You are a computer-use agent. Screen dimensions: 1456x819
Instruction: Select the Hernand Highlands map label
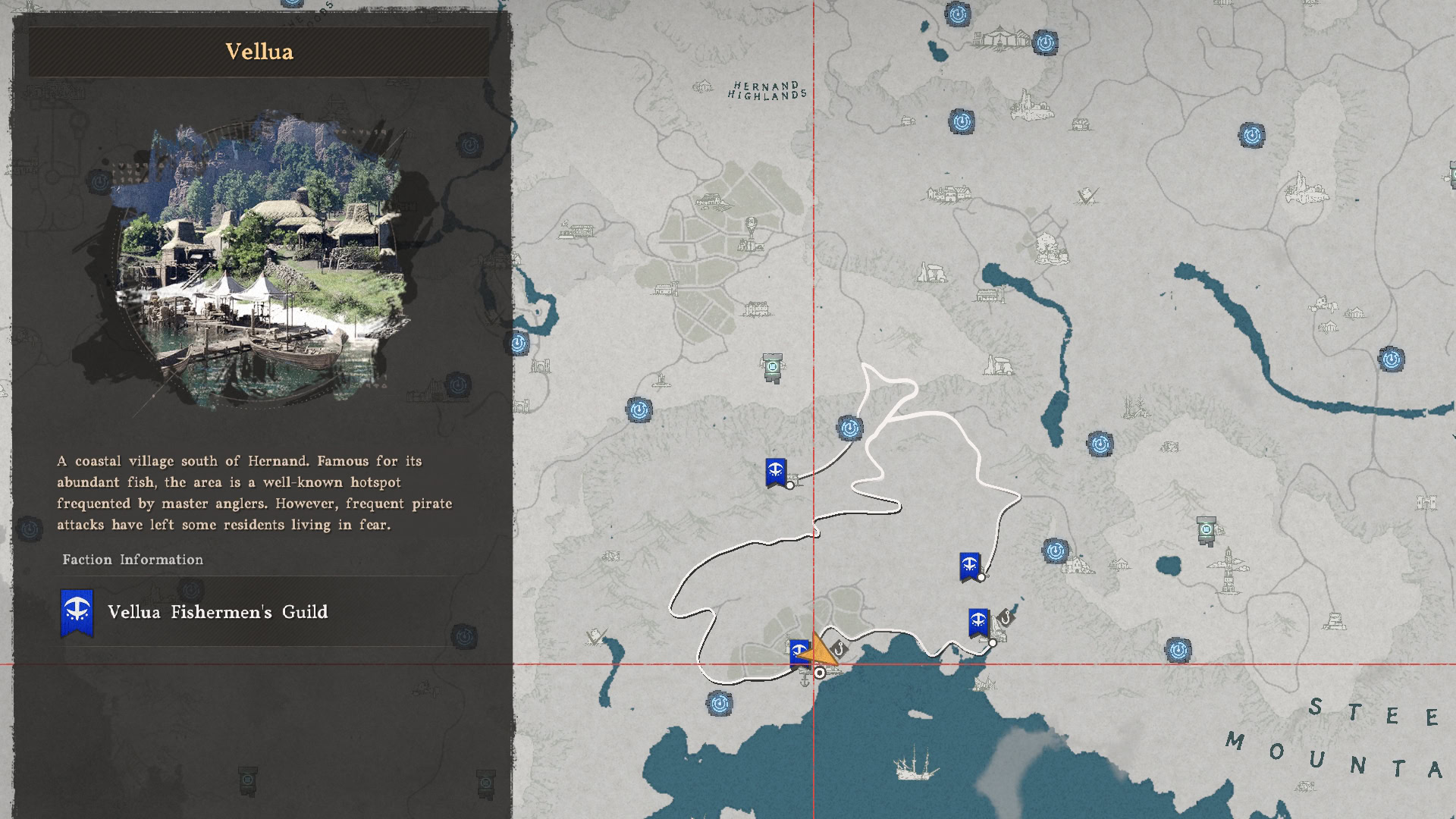(x=767, y=90)
